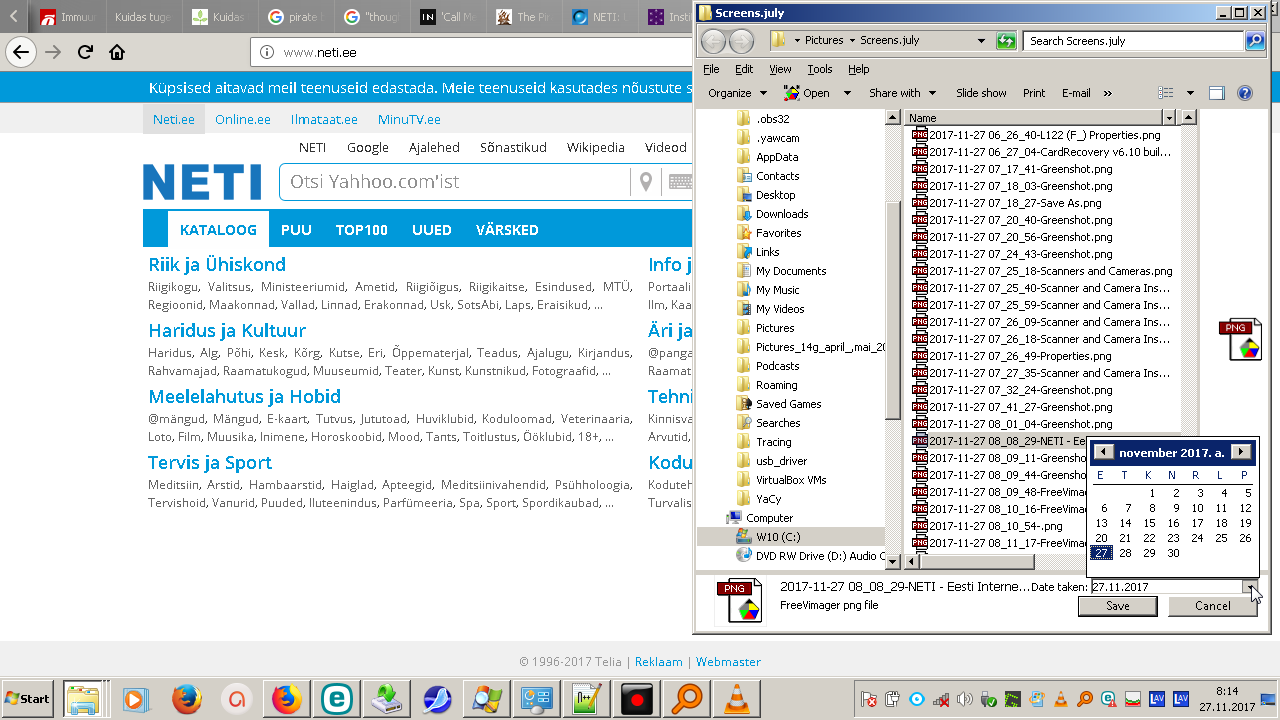1280x720 pixels.
Task: Click the green refresh button beside the address bar
Action: pyautogui.click(x=1006, y=41)
